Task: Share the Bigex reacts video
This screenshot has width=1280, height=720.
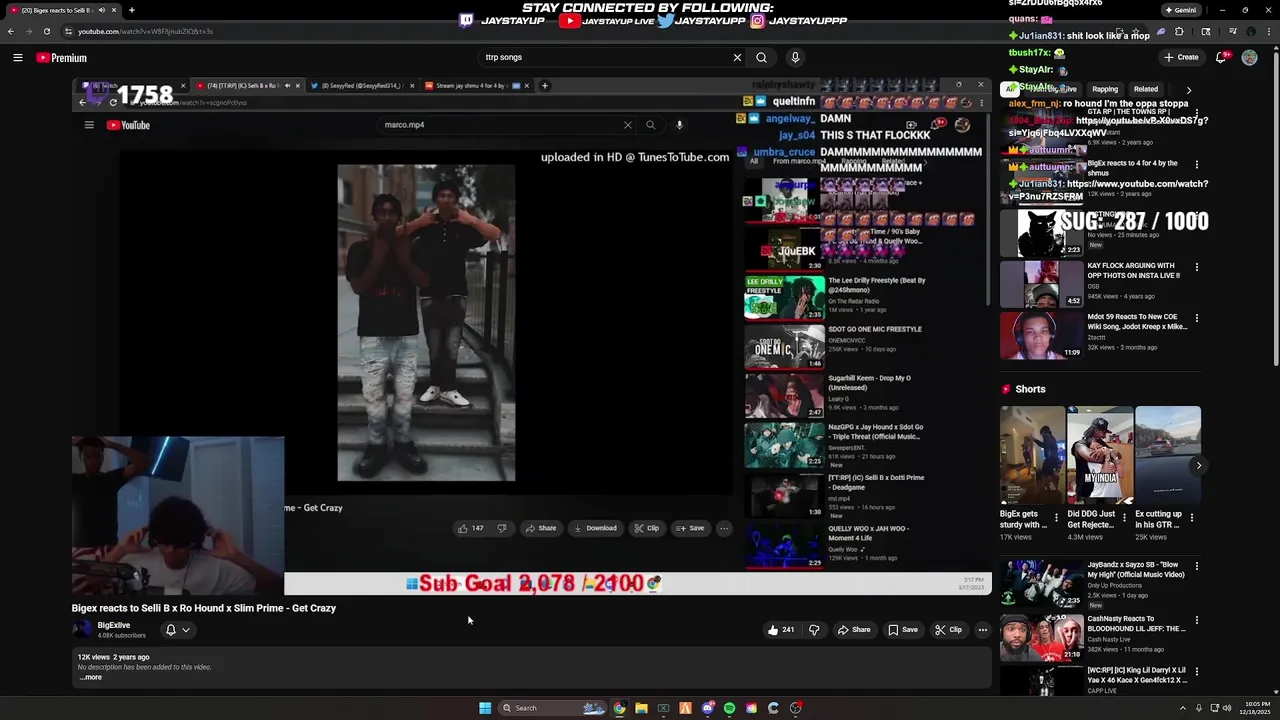Action: click(x=853, y=630)
